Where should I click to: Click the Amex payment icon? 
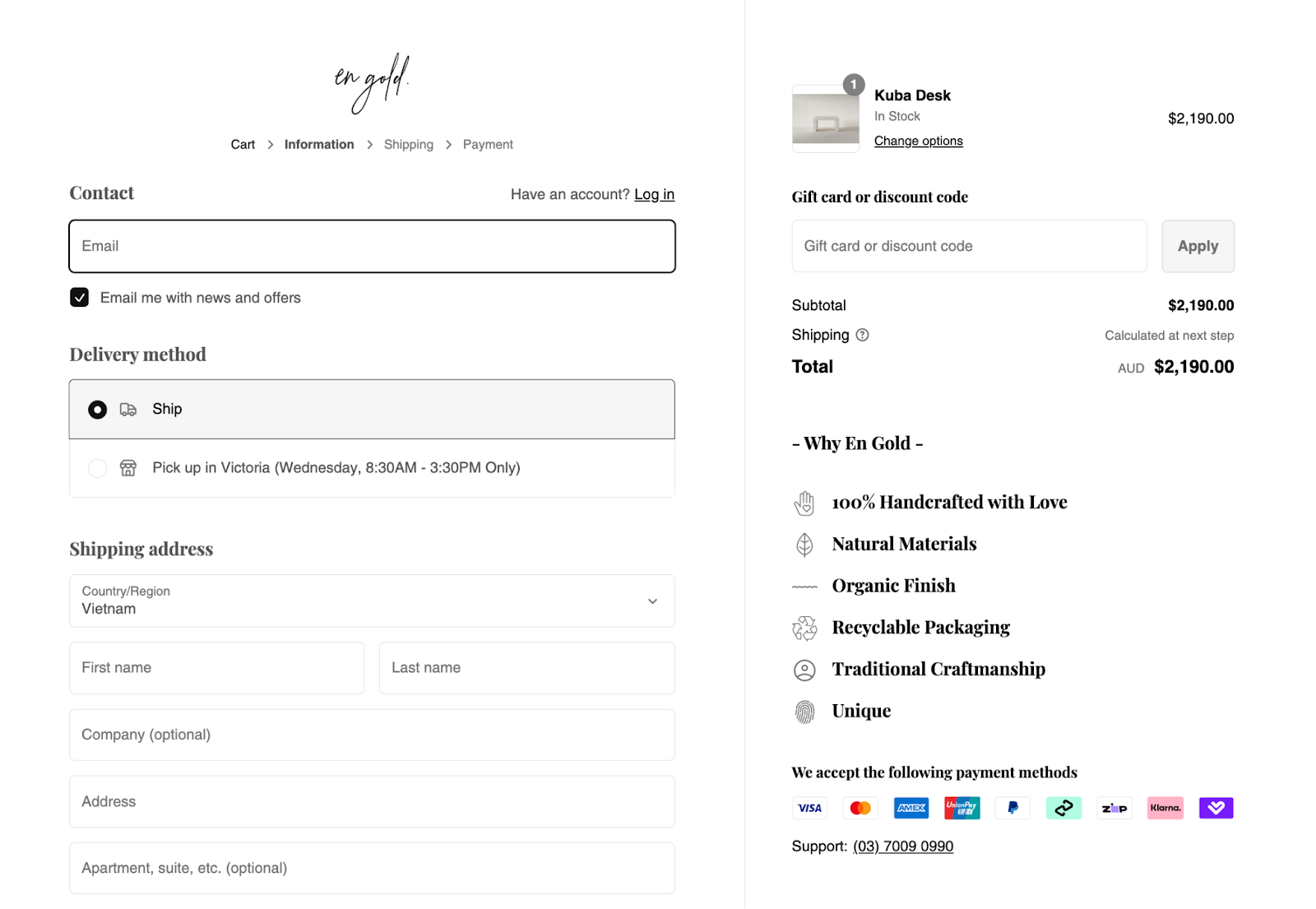pyautogui.click(x=911, y=808)
